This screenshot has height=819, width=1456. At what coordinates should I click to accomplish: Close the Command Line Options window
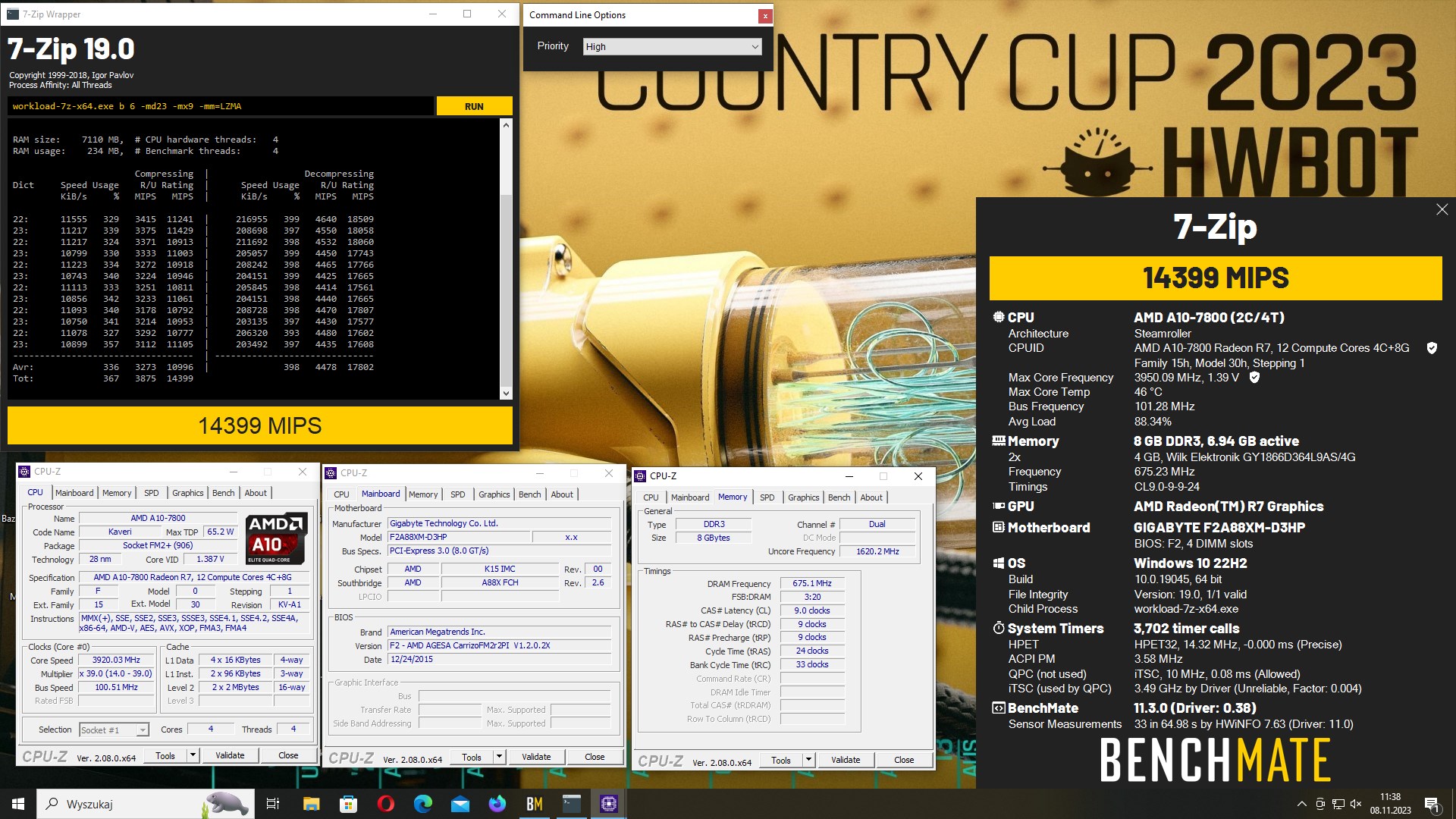764,15
